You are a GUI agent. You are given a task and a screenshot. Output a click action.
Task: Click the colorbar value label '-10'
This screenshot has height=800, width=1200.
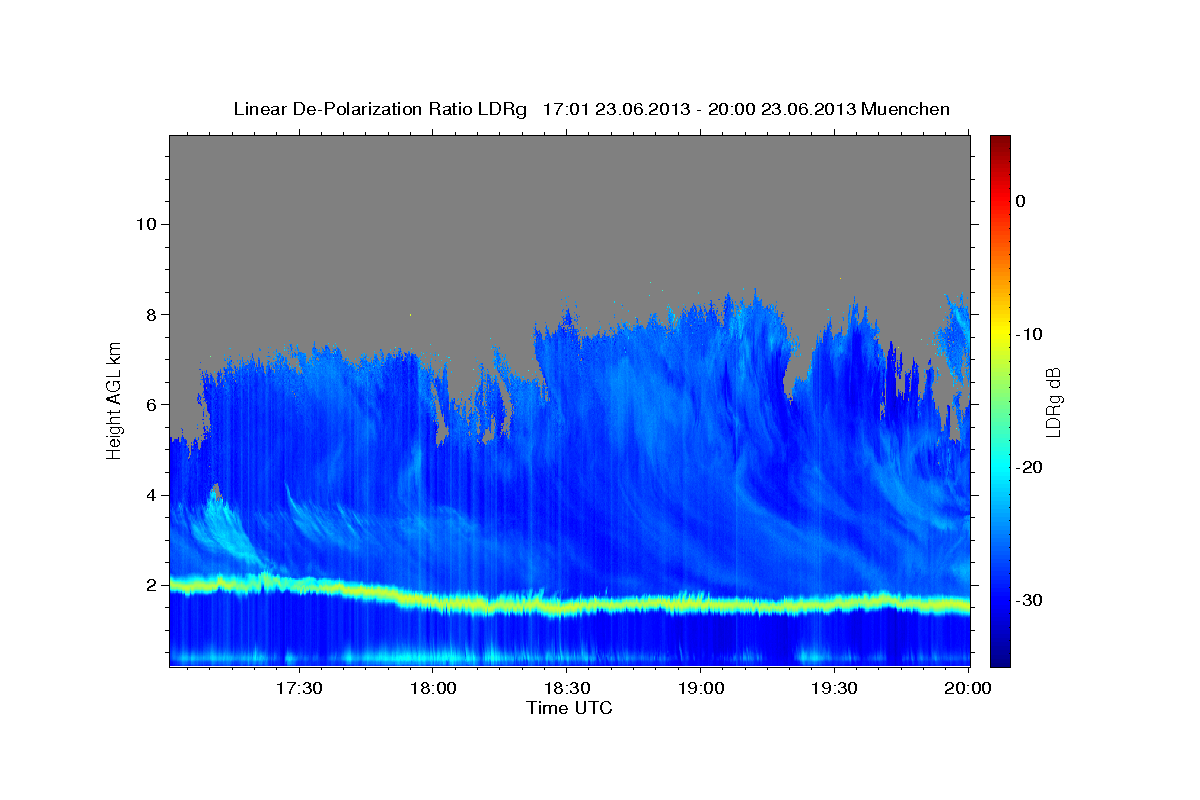point(1029,334)
